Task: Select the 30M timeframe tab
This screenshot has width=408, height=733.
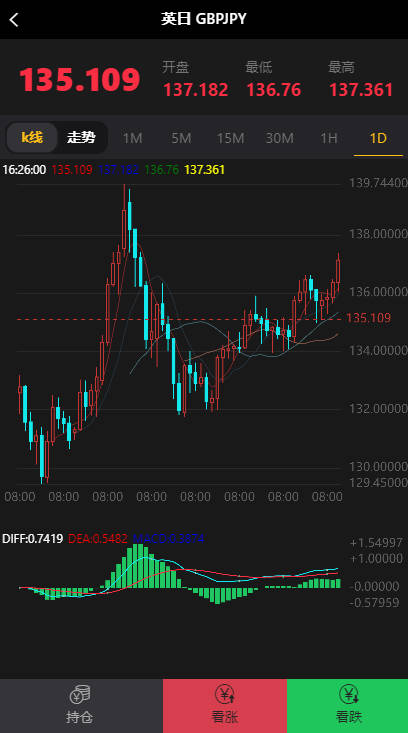Action: click(279, 138)
